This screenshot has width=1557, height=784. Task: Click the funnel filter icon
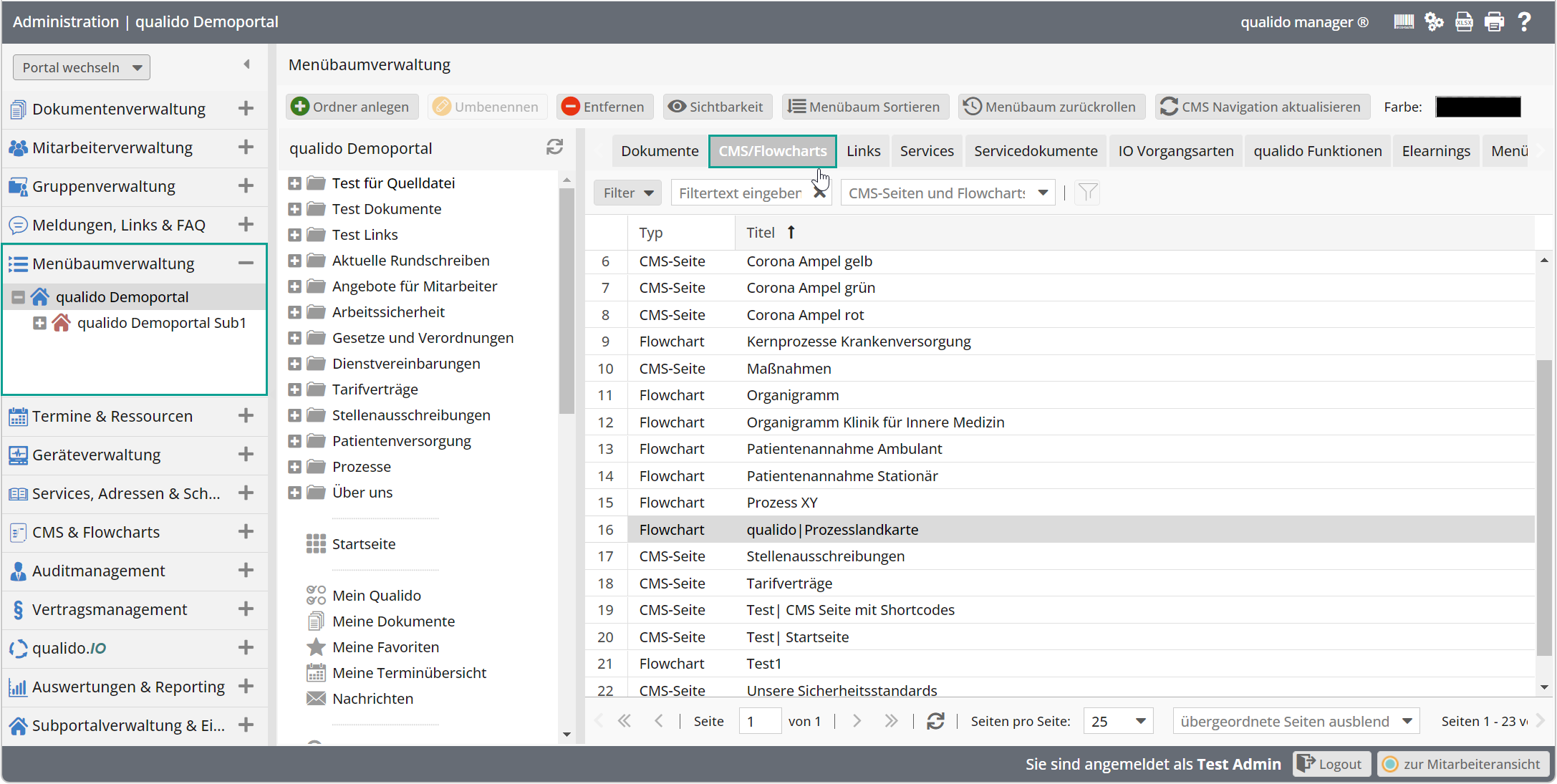tap(1087, 193)
